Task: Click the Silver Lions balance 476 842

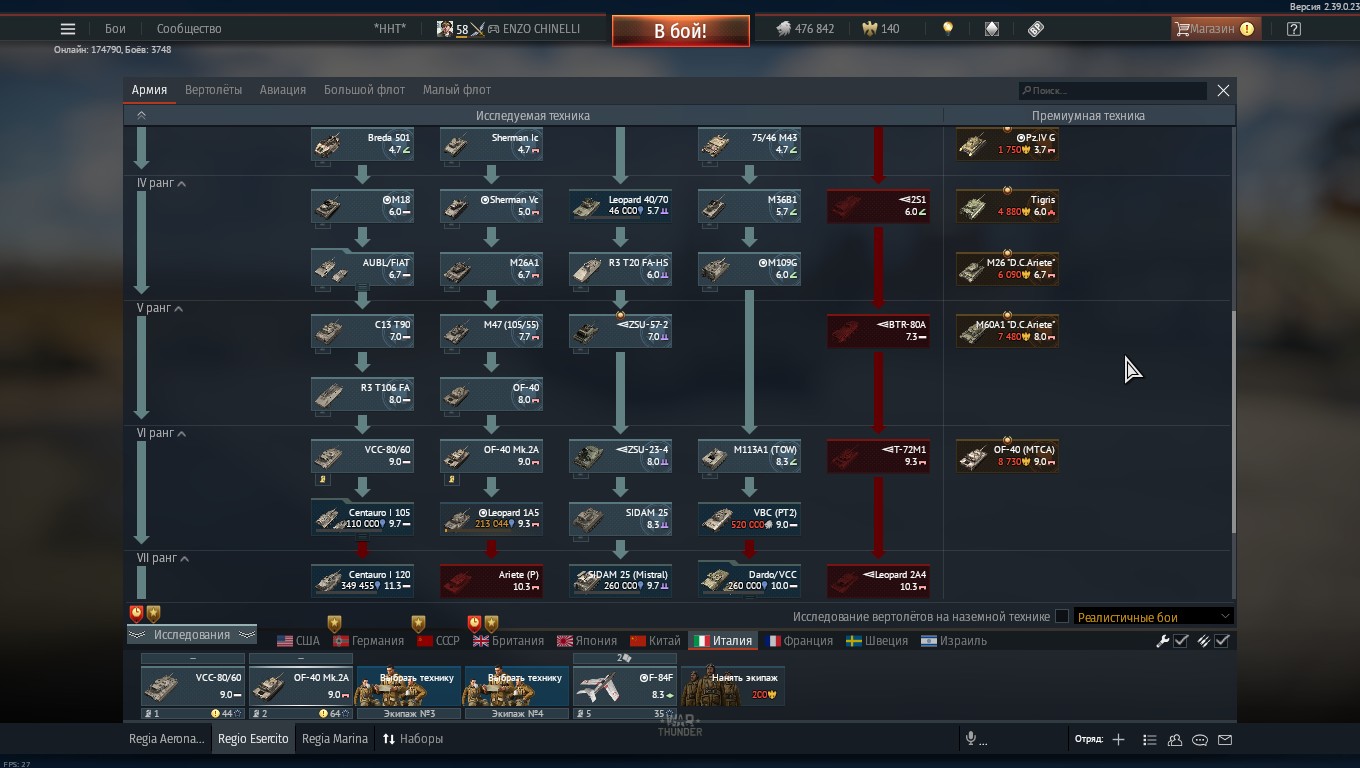Action: (806, 29)
